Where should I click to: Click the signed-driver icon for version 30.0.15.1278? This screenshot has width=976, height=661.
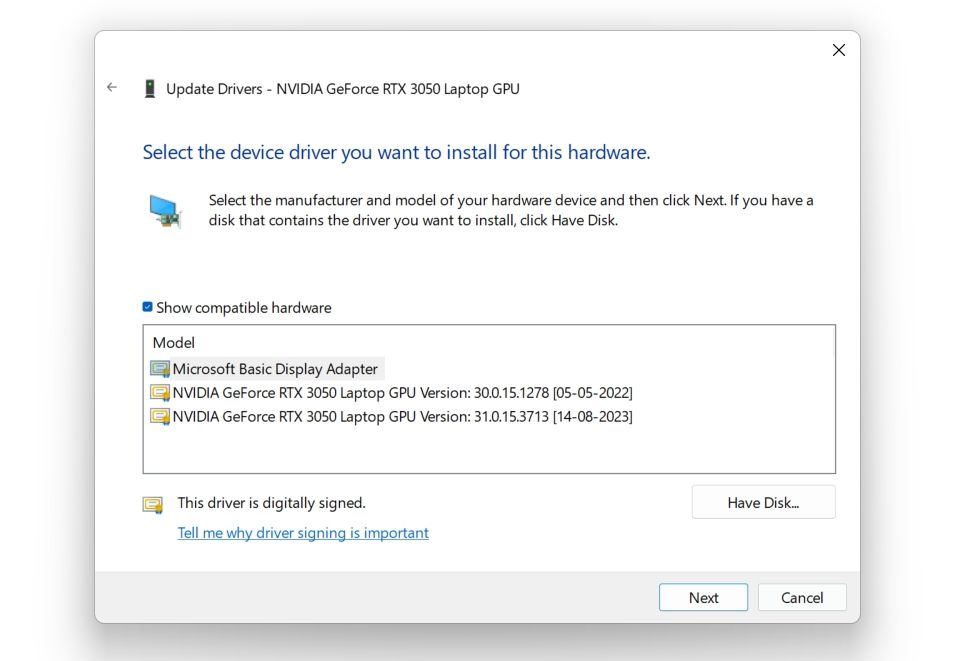pos(160,392)
